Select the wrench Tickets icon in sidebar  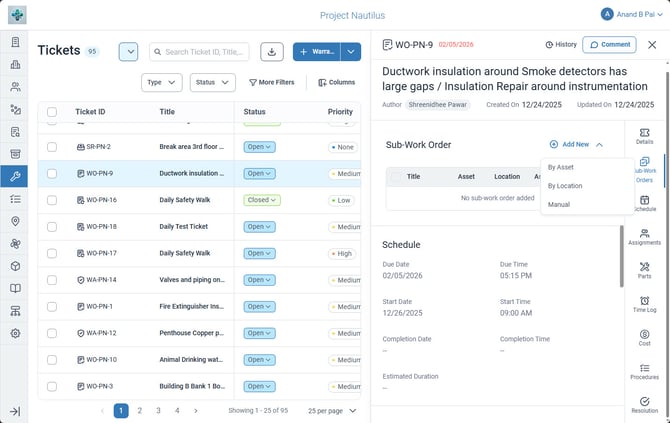(15, 176)
